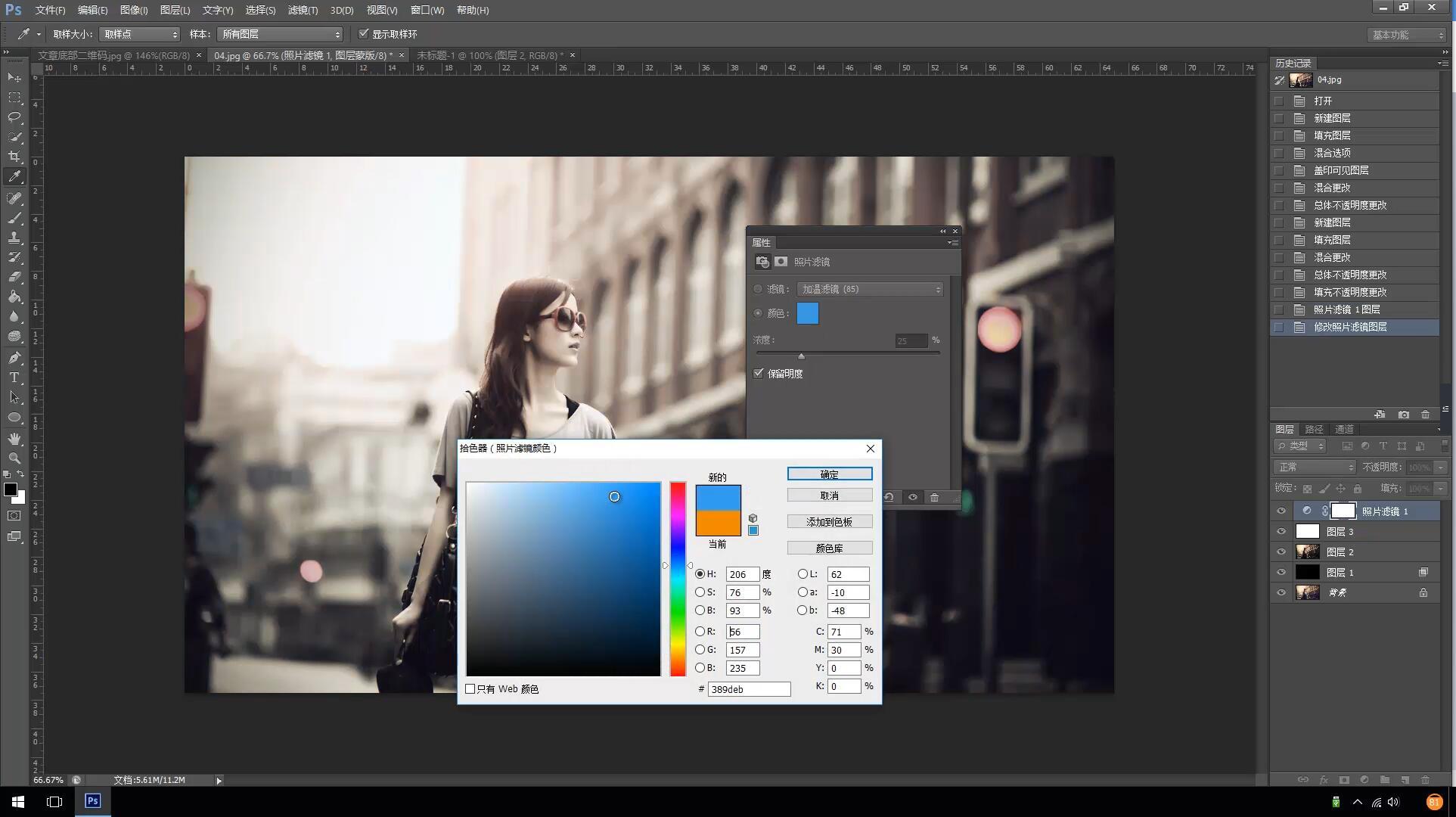1456x817 pixels.
Task: Hide the 图层 2 layer
Action: (1281, 552)
